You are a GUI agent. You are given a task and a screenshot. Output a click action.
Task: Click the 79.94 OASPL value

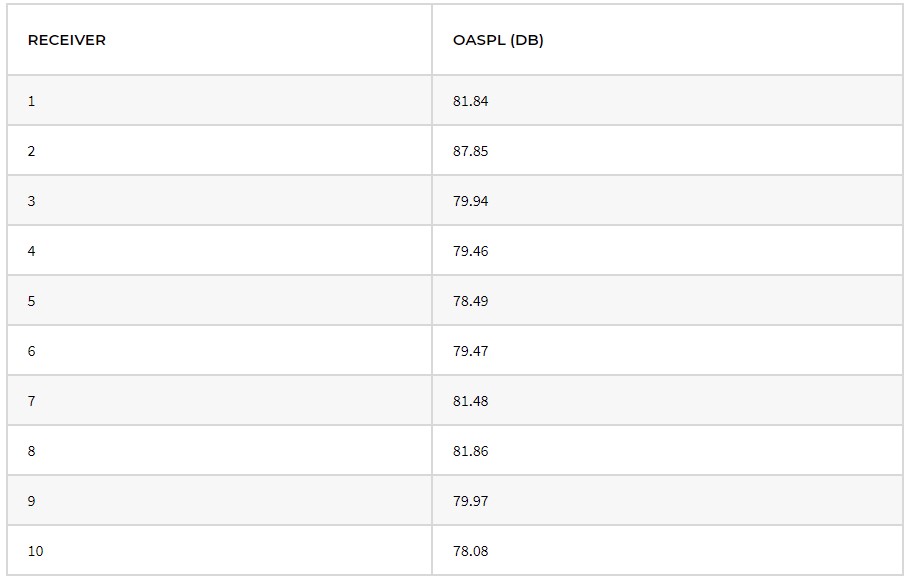coord(470,201)
